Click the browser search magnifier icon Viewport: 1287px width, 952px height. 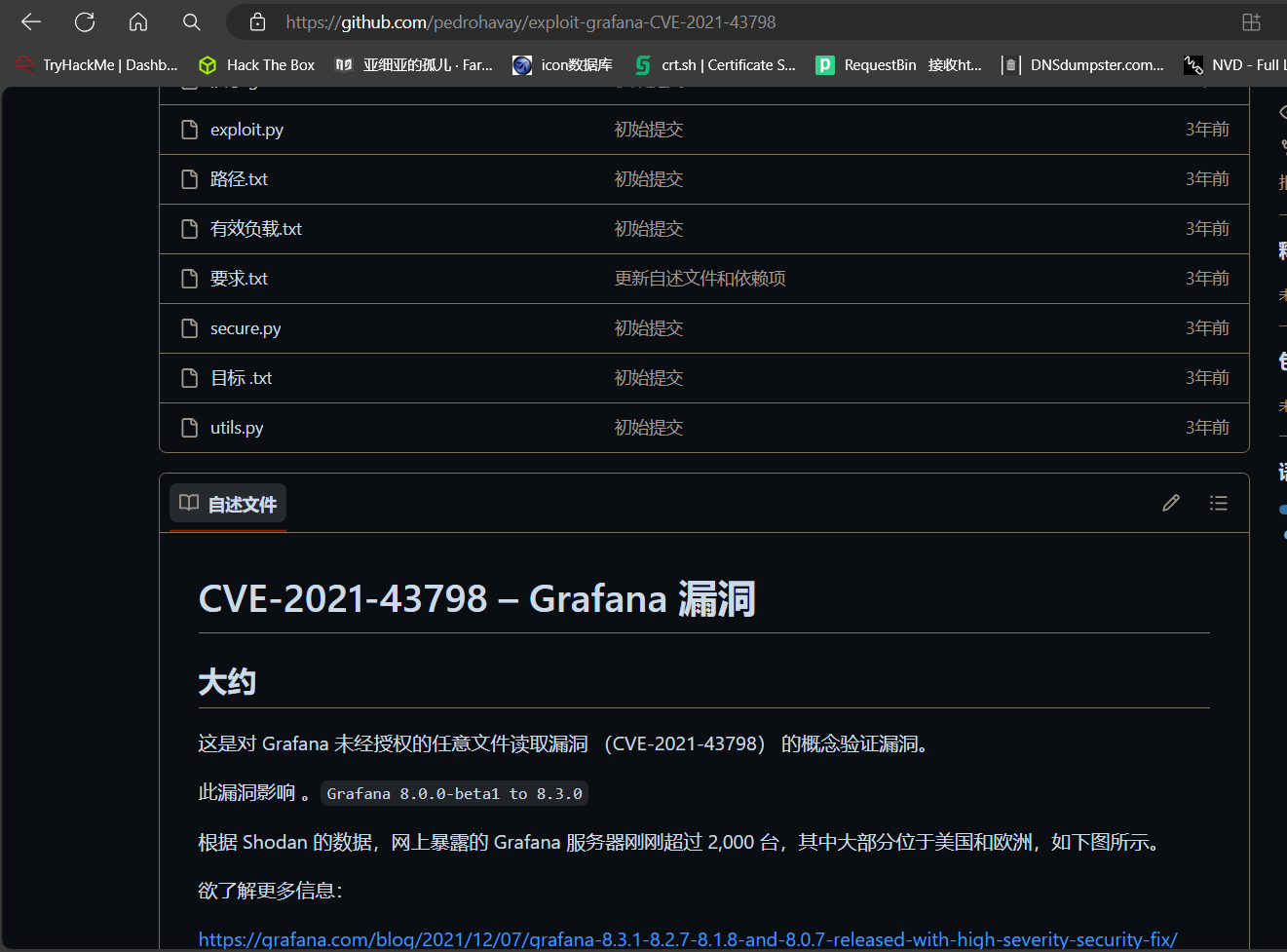[192, 21]
